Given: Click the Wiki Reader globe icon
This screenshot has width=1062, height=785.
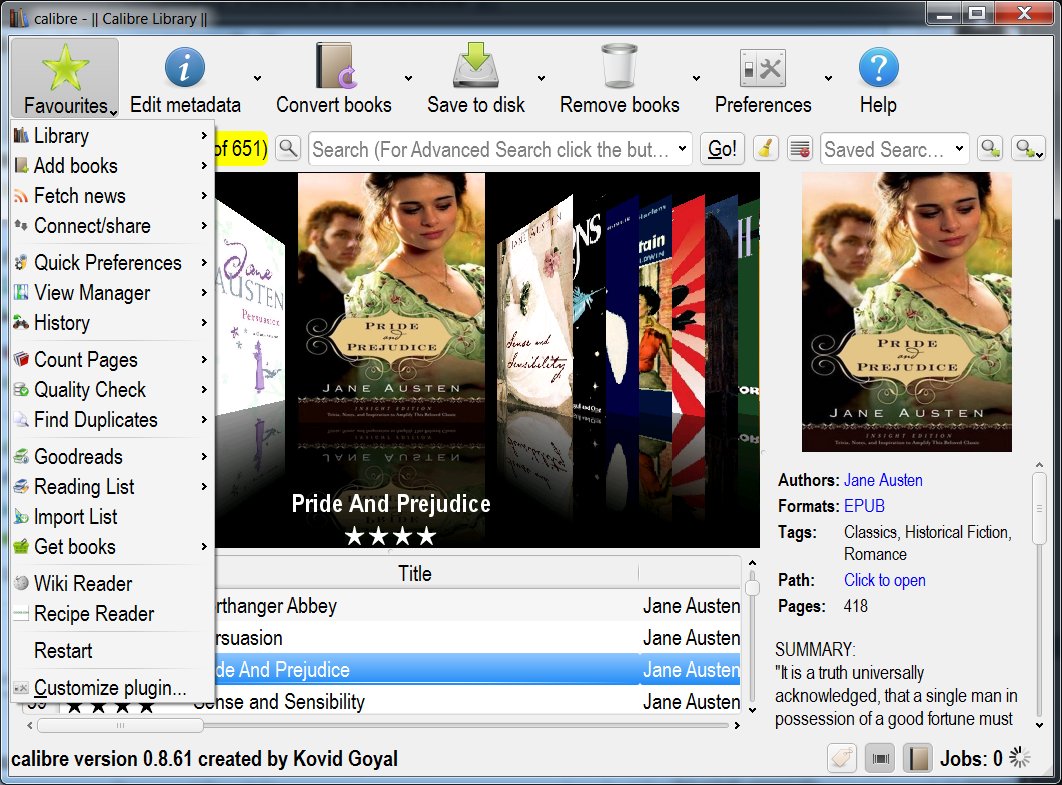Looking at the screenshot, I should pyautogui.click(x=21, y=582).
